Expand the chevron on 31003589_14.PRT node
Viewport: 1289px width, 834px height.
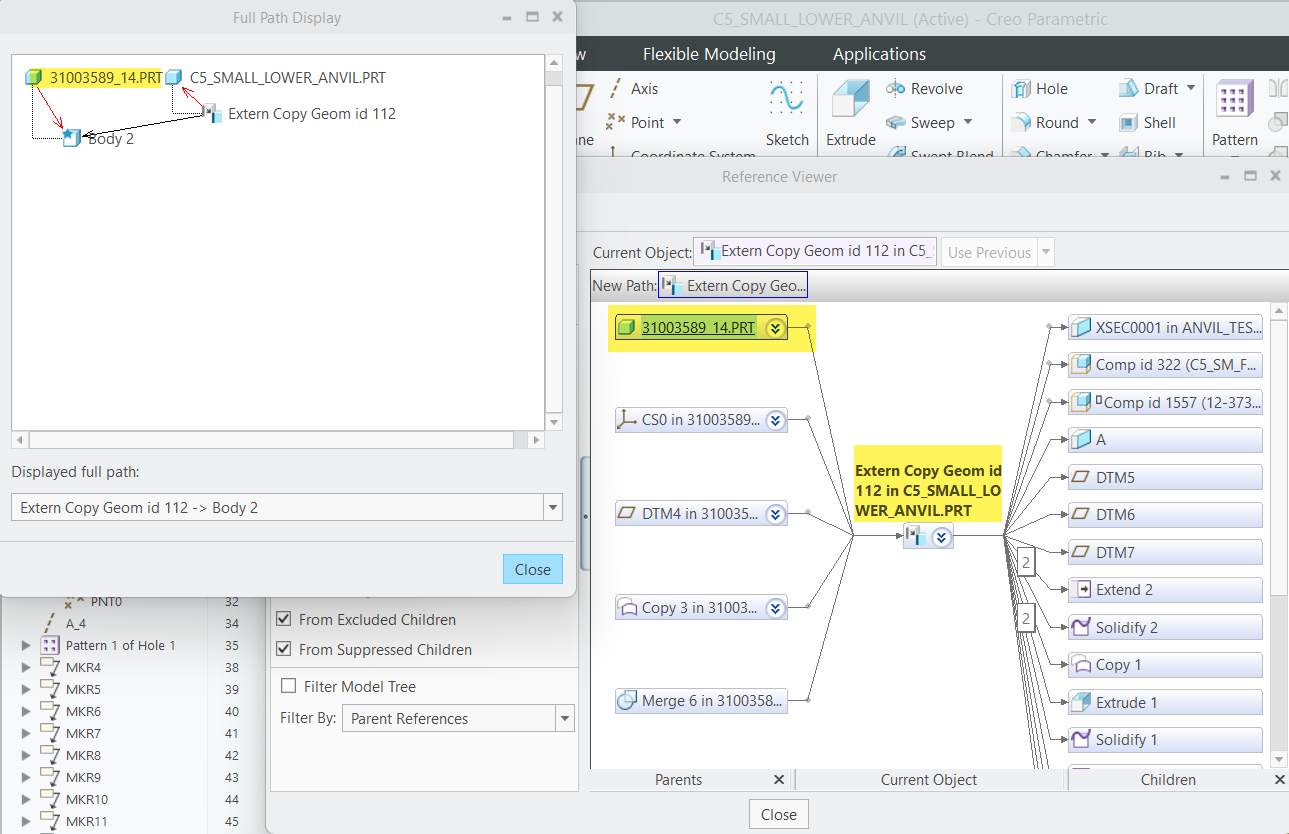coord(775,327)
